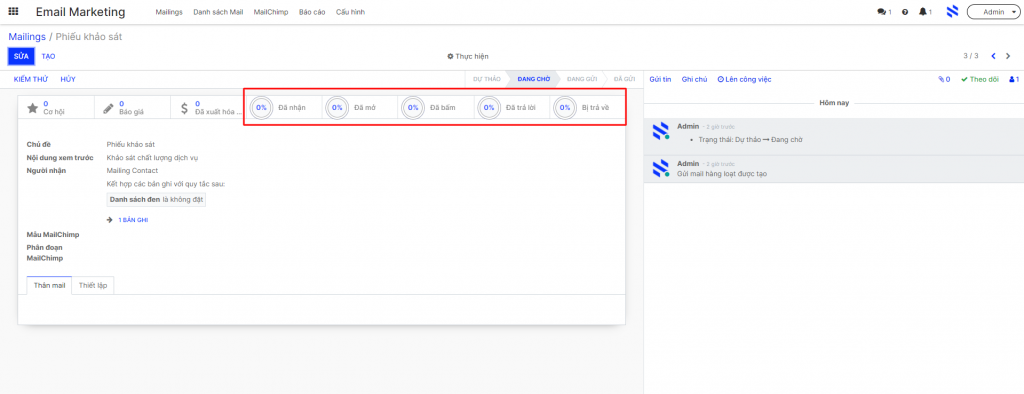This screenshot has width=1024, height=394.
Task: Go to next record arrow
Action: tap(1008, 56)
